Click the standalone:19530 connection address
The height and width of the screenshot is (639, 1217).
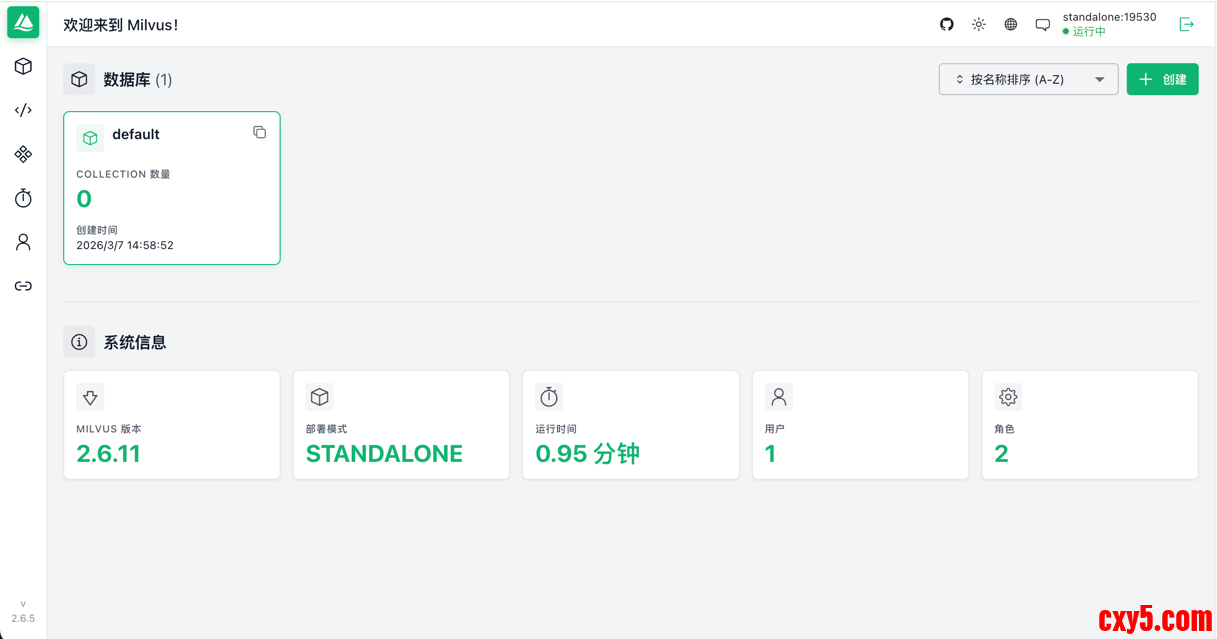coord(1109,17)
